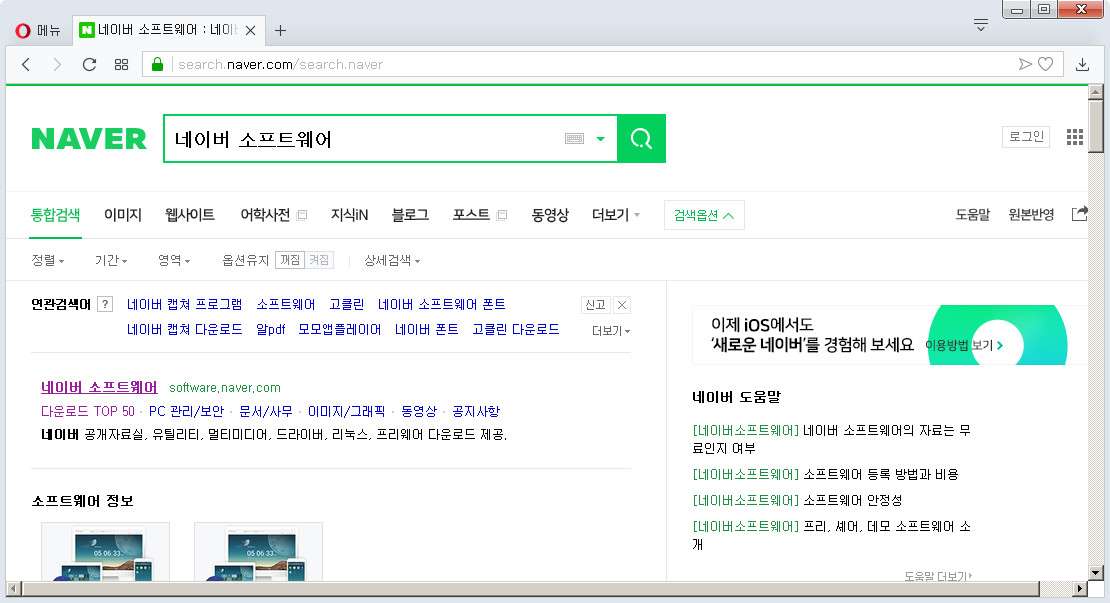Click related search 고클린
Viewport: 1110px width, 603px height.
[x=347, y=304]
